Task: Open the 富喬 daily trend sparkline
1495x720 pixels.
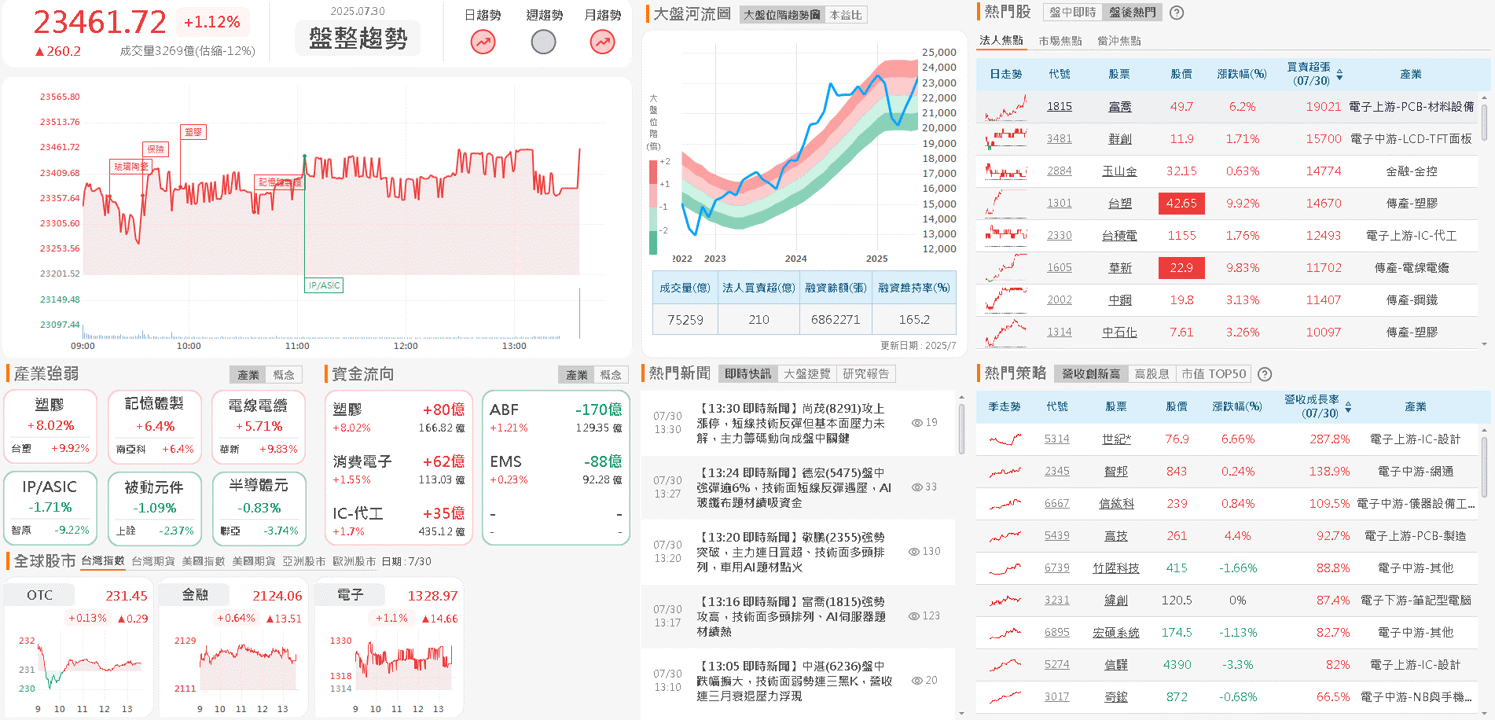Action: click(x=1006, y=107)
